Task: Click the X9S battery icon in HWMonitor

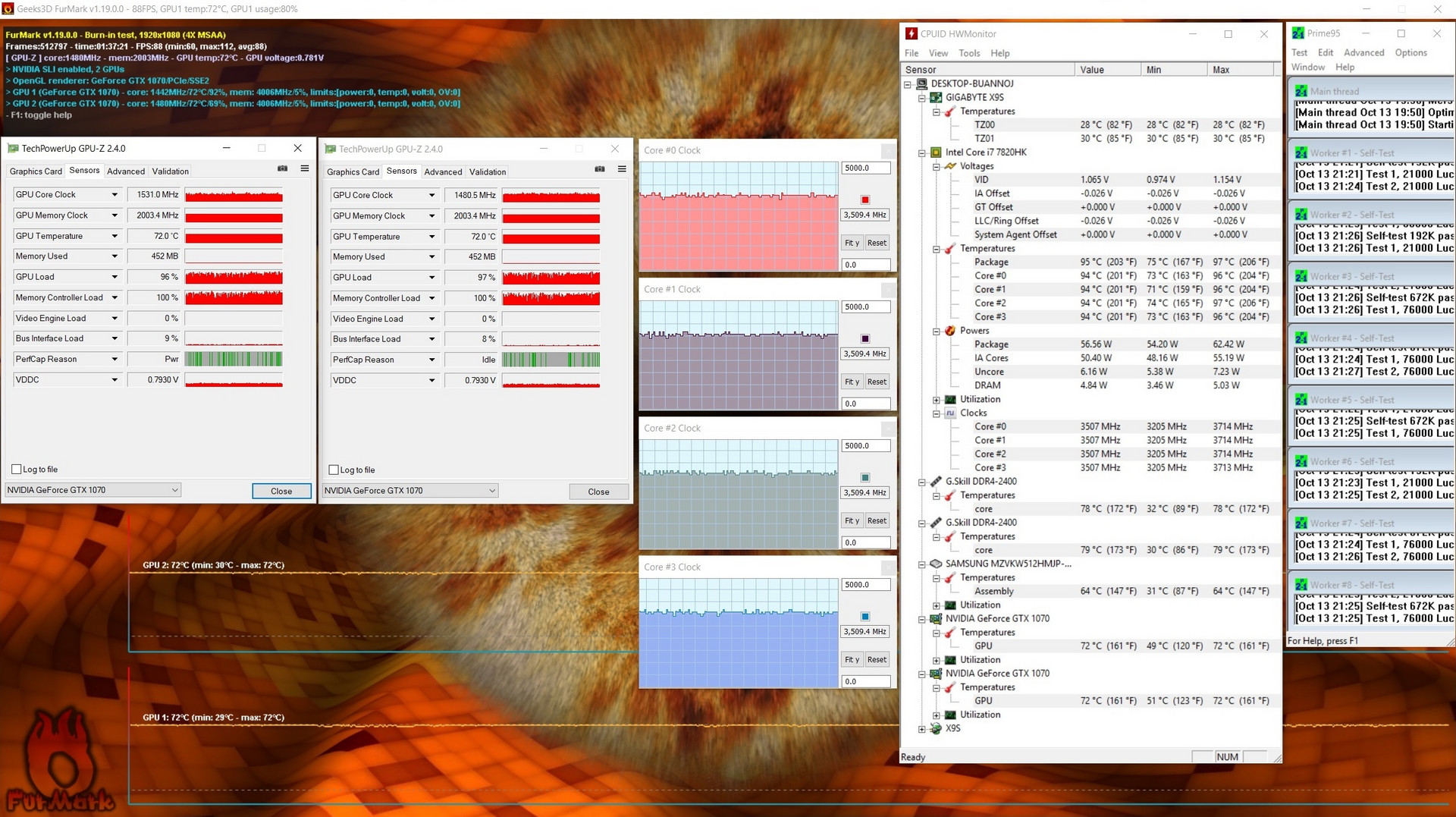Action: tap(937, 728)
